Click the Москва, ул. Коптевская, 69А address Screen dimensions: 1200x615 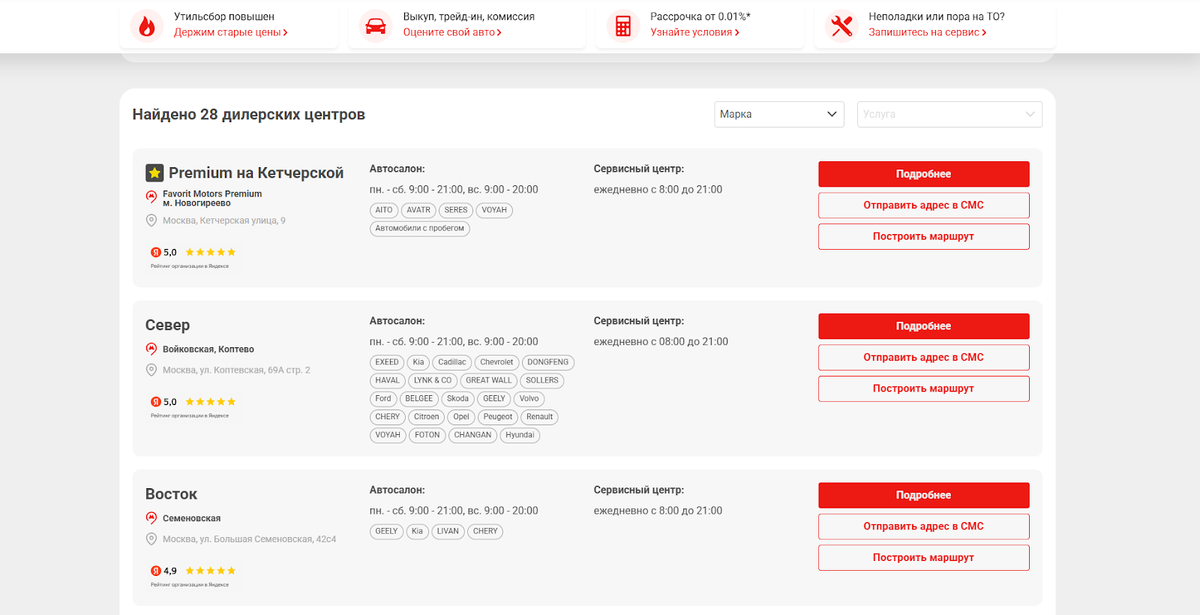coord(236,370)
